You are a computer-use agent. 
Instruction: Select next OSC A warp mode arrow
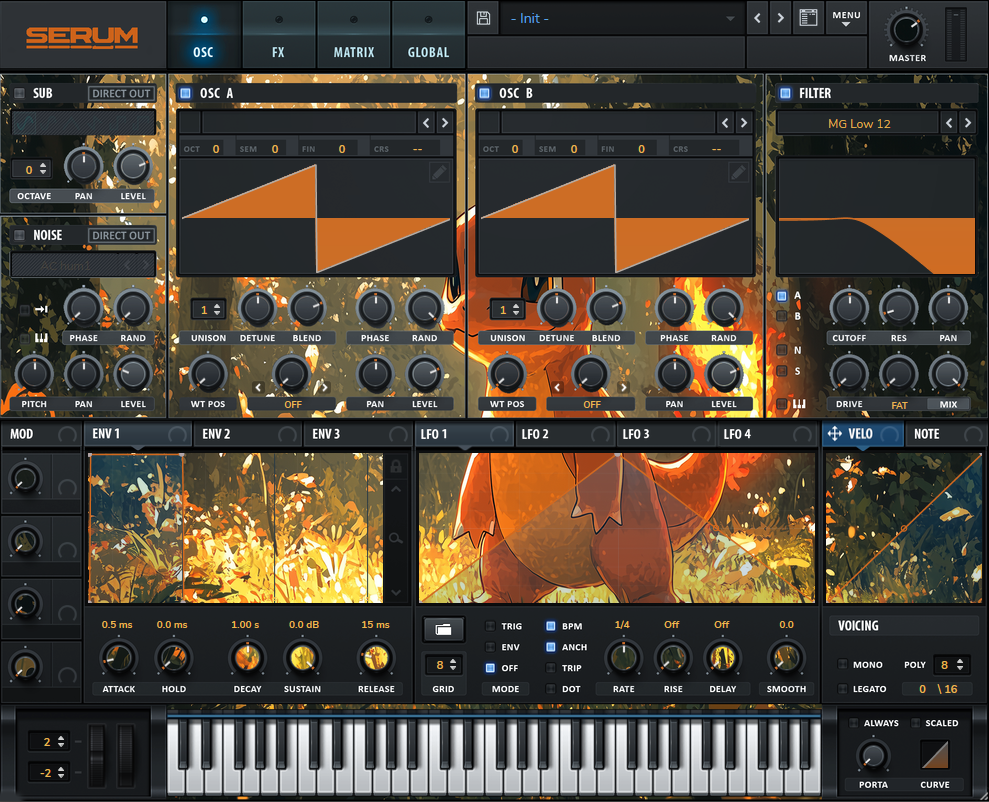coord(325,387)
